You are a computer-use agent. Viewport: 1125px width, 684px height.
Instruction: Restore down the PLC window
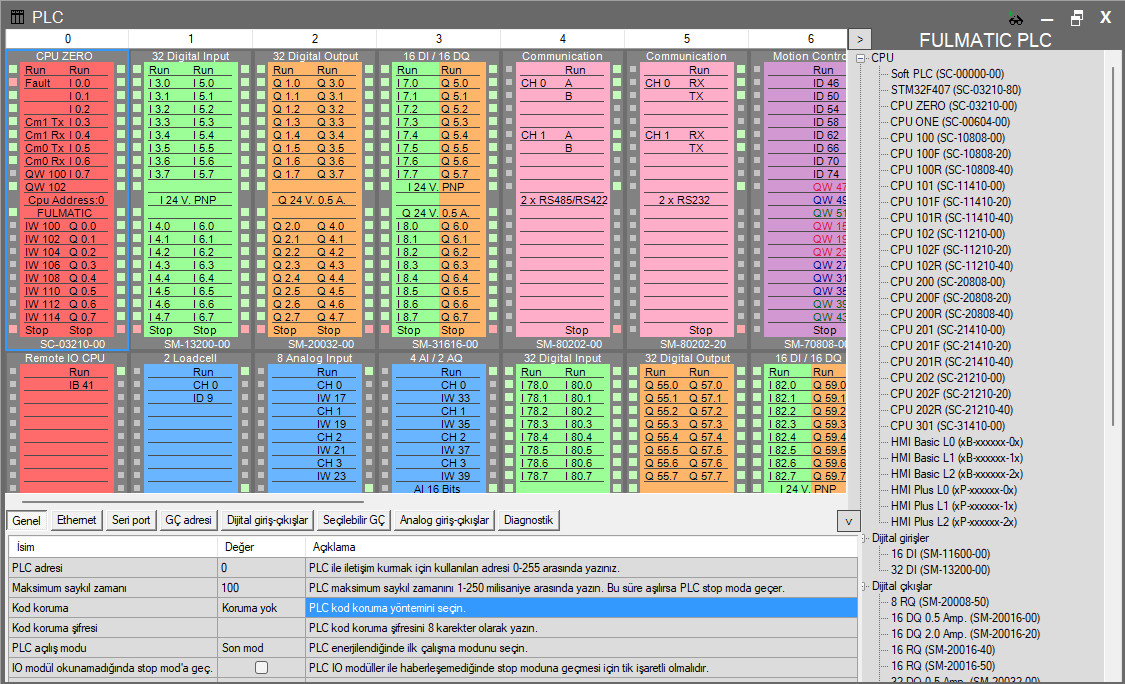(1076, 18)
